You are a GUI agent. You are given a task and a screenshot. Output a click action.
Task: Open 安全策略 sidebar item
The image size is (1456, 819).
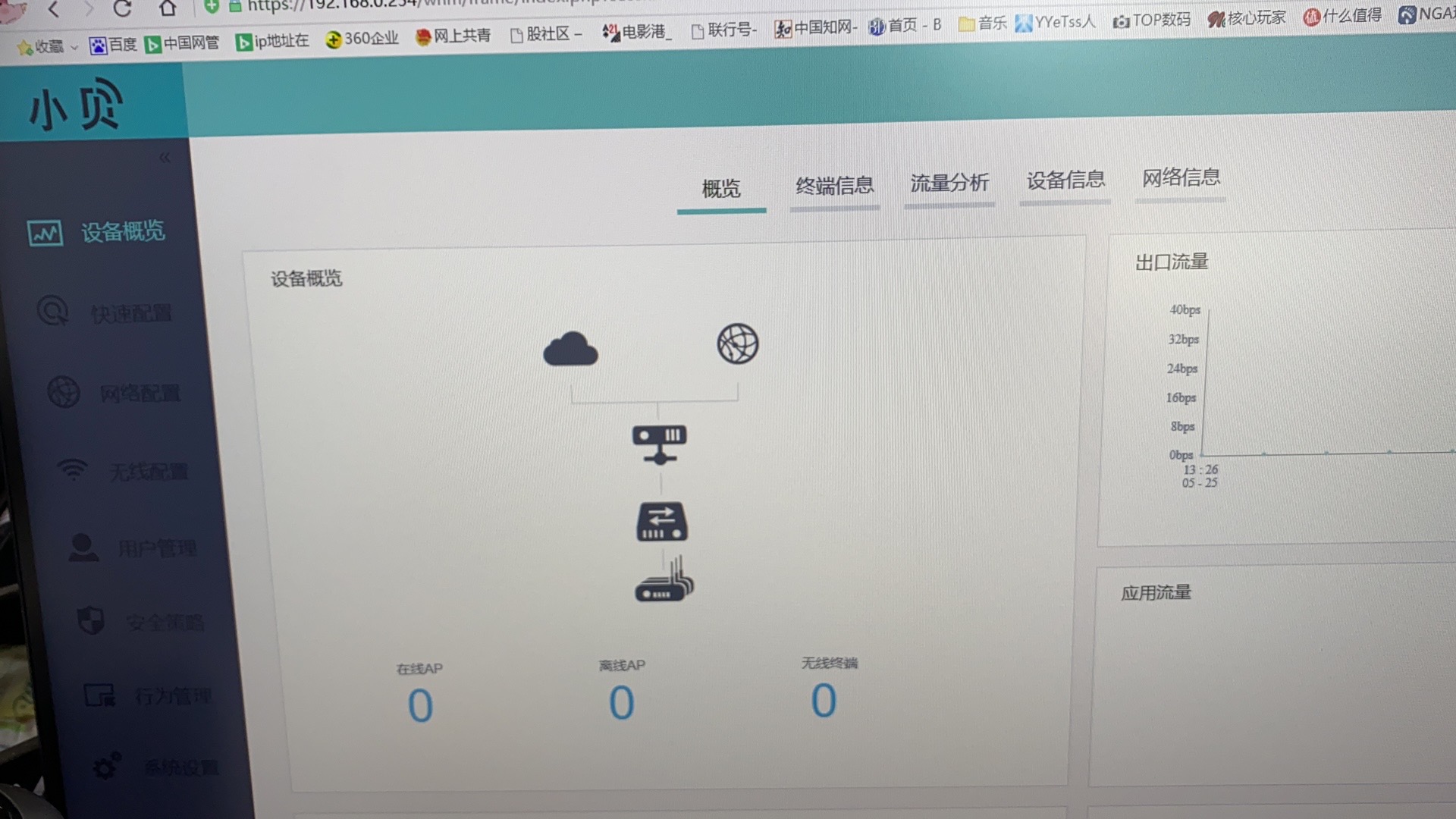[164, 623]
